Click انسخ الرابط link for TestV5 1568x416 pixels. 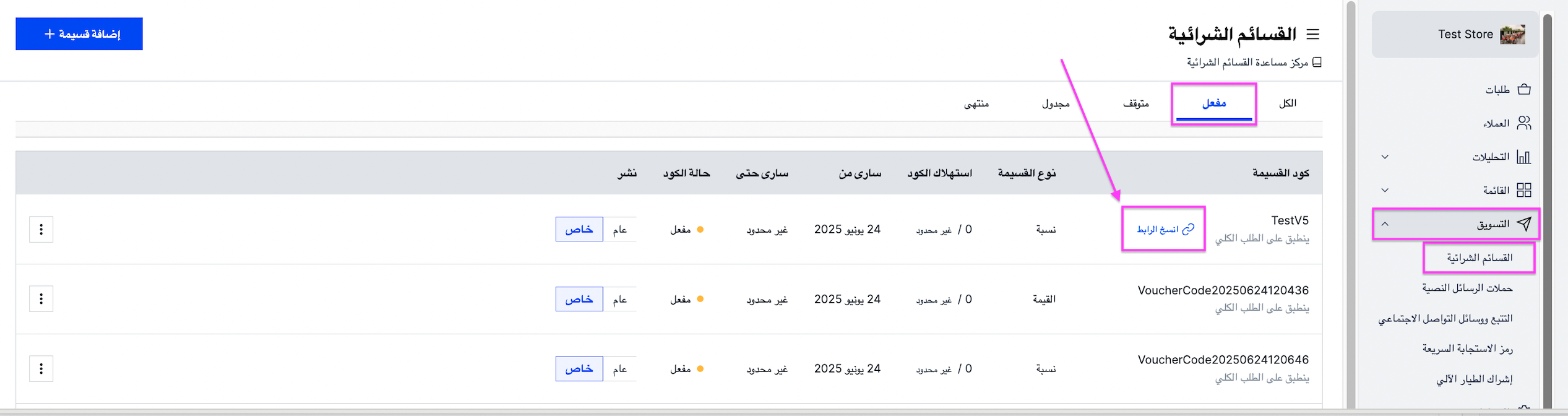coord(1165,230)
